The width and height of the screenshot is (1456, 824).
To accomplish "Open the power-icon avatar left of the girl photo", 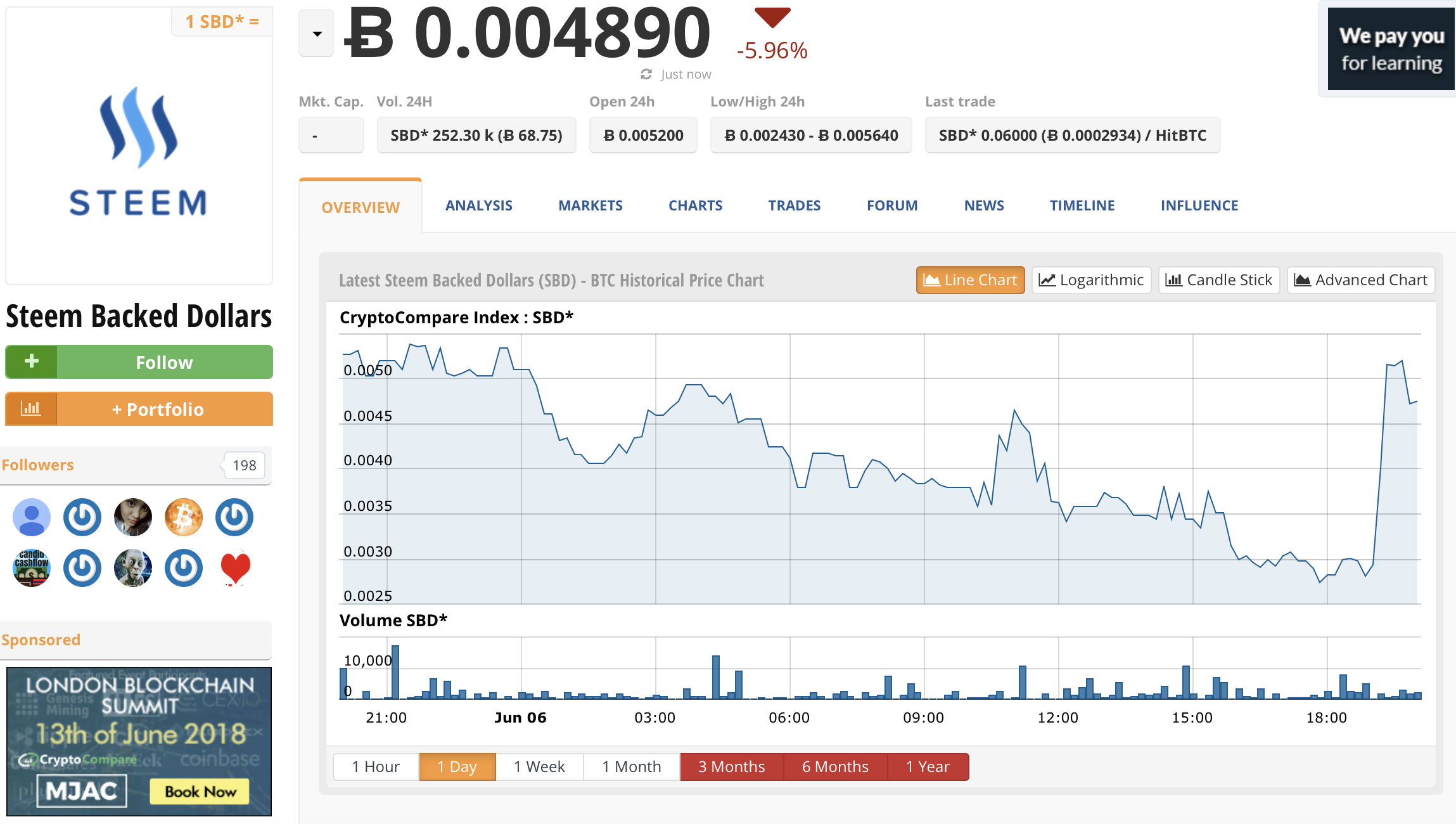I will click(82, 517).
